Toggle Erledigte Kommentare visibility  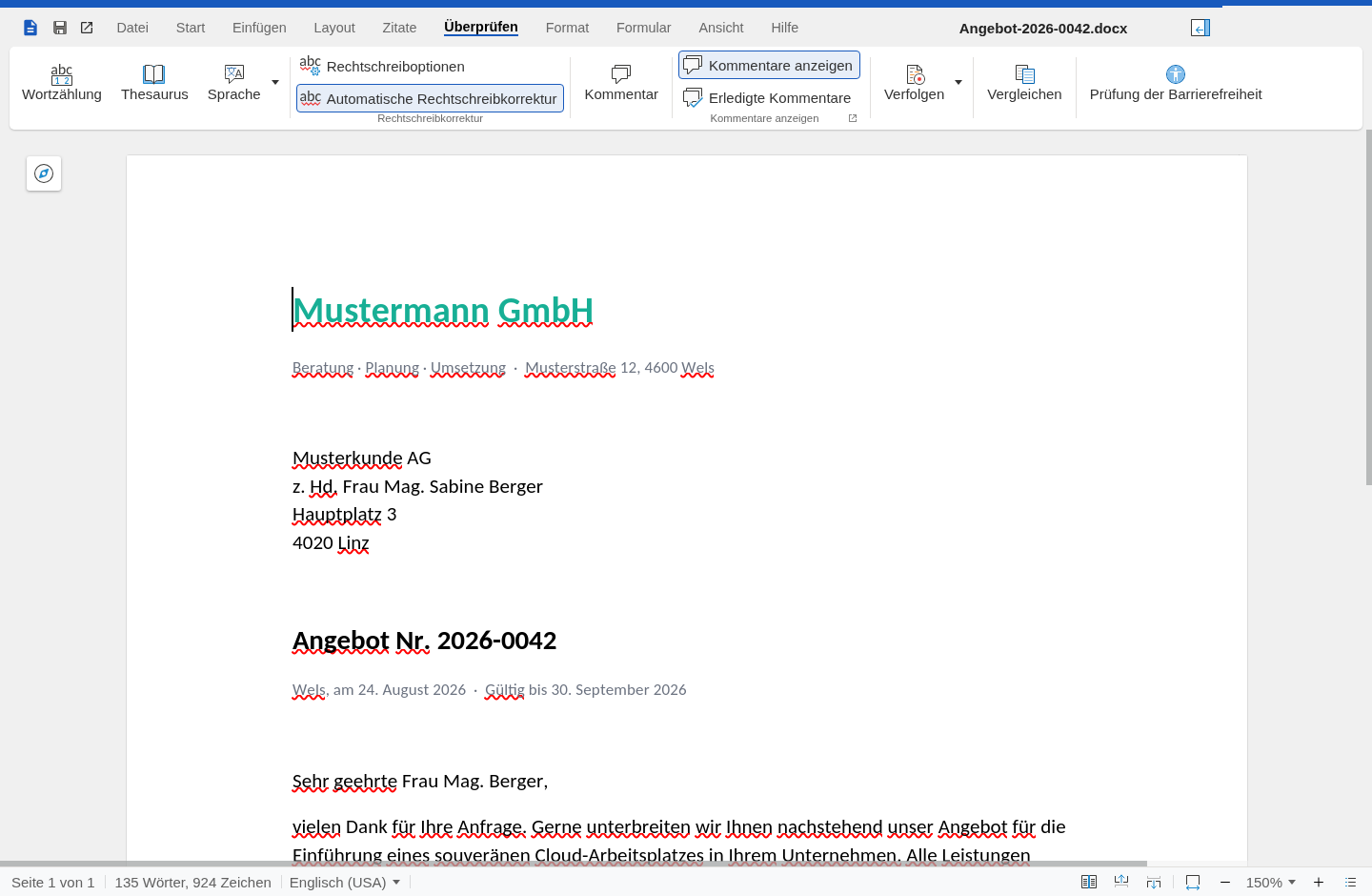coord(768,98)
